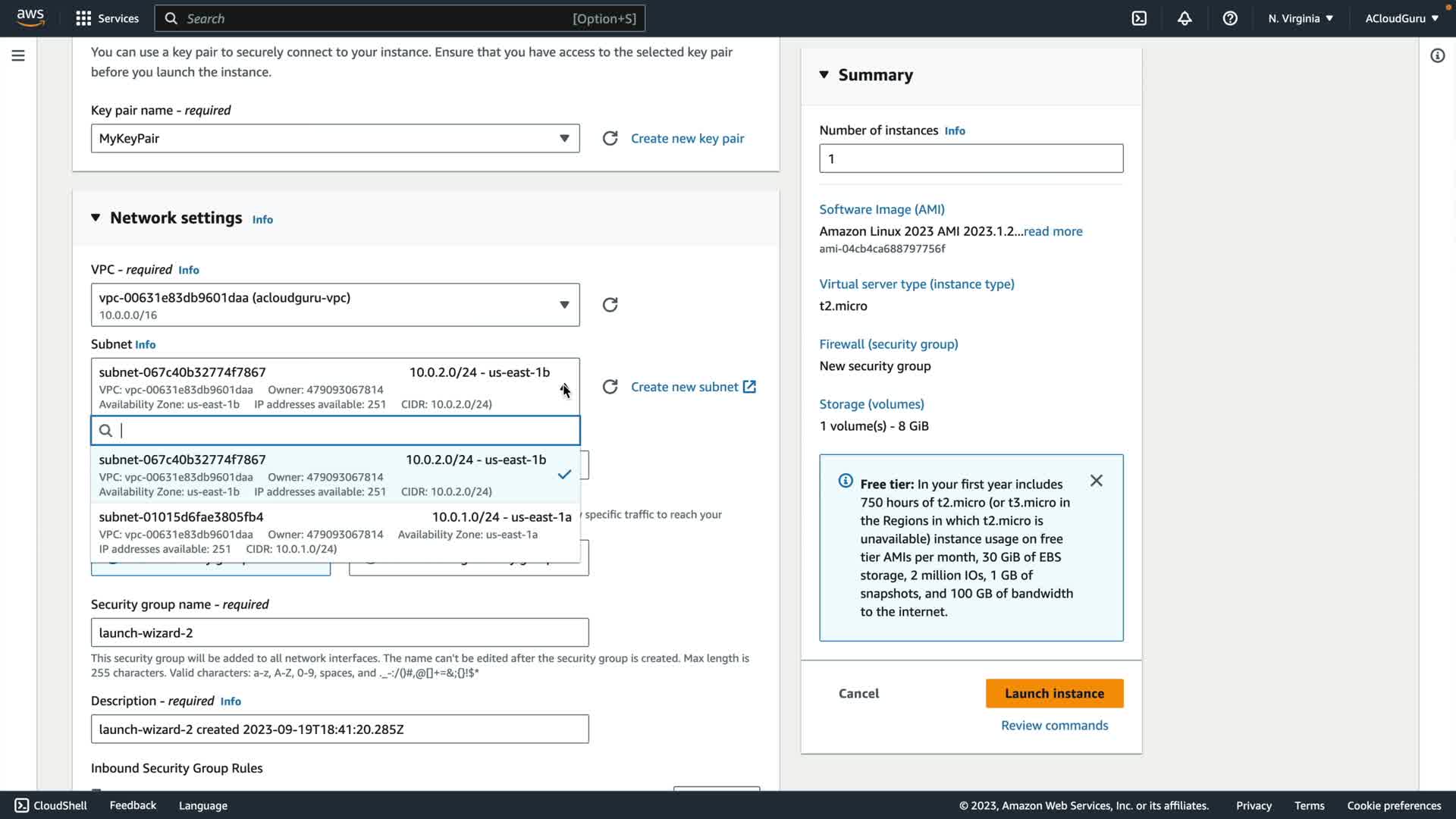The height and width of the screenshot is (819, 1456).
Task: Open the notifications bell
Action: pos(1185,18)
